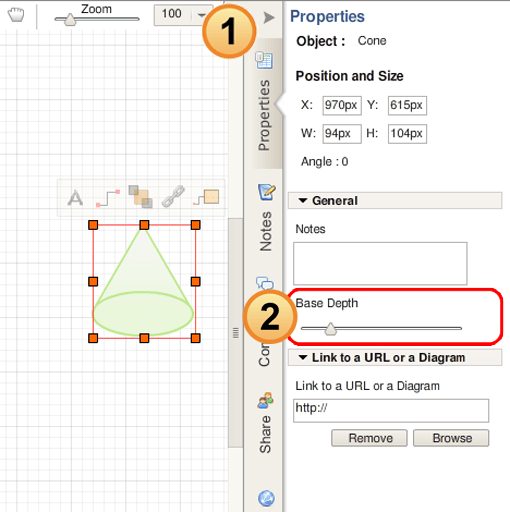Click the Base Depth slider handle
Viewport: 510px width, 512px height.
(331, 329)
